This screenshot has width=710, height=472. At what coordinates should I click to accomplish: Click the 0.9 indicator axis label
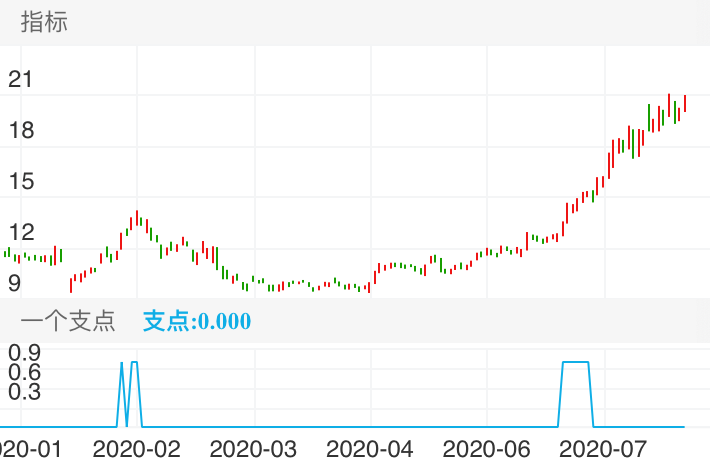coord(24,352)
